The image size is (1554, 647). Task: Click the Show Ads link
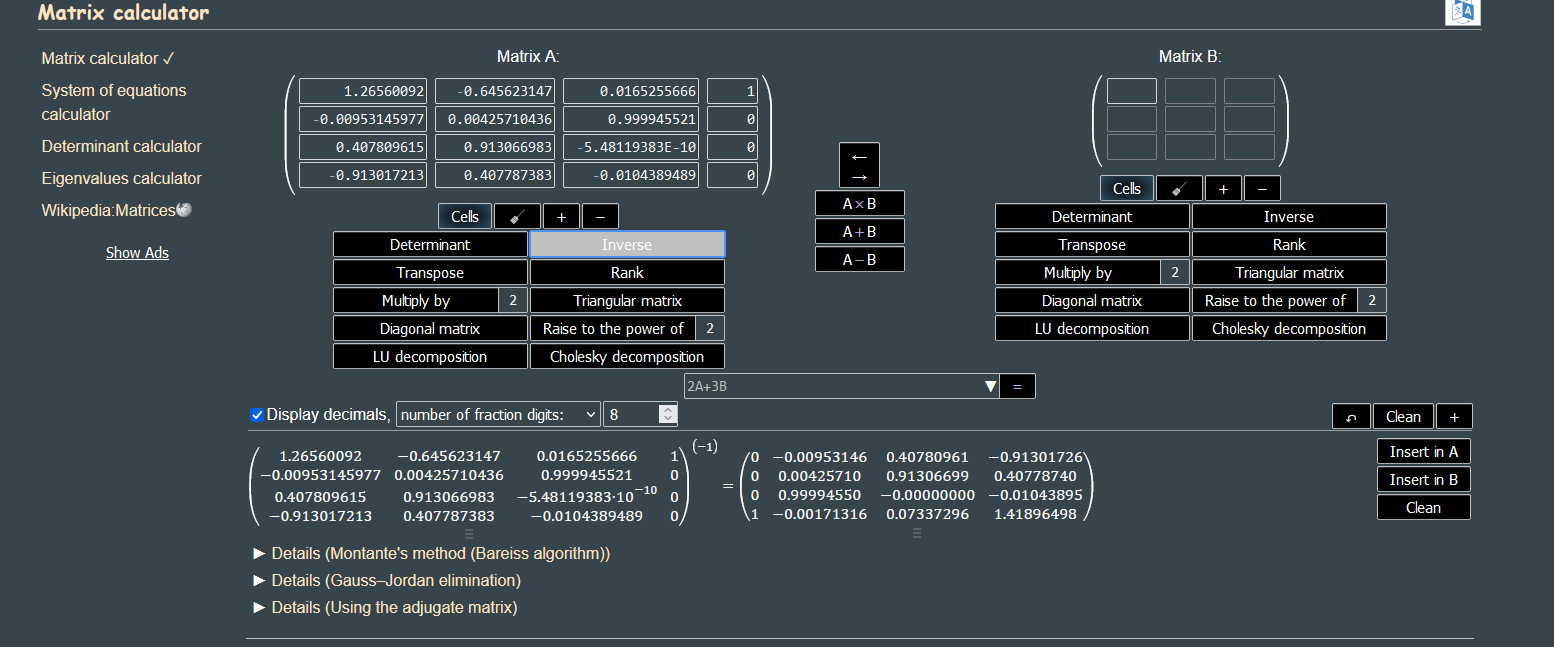pos(137,253)
